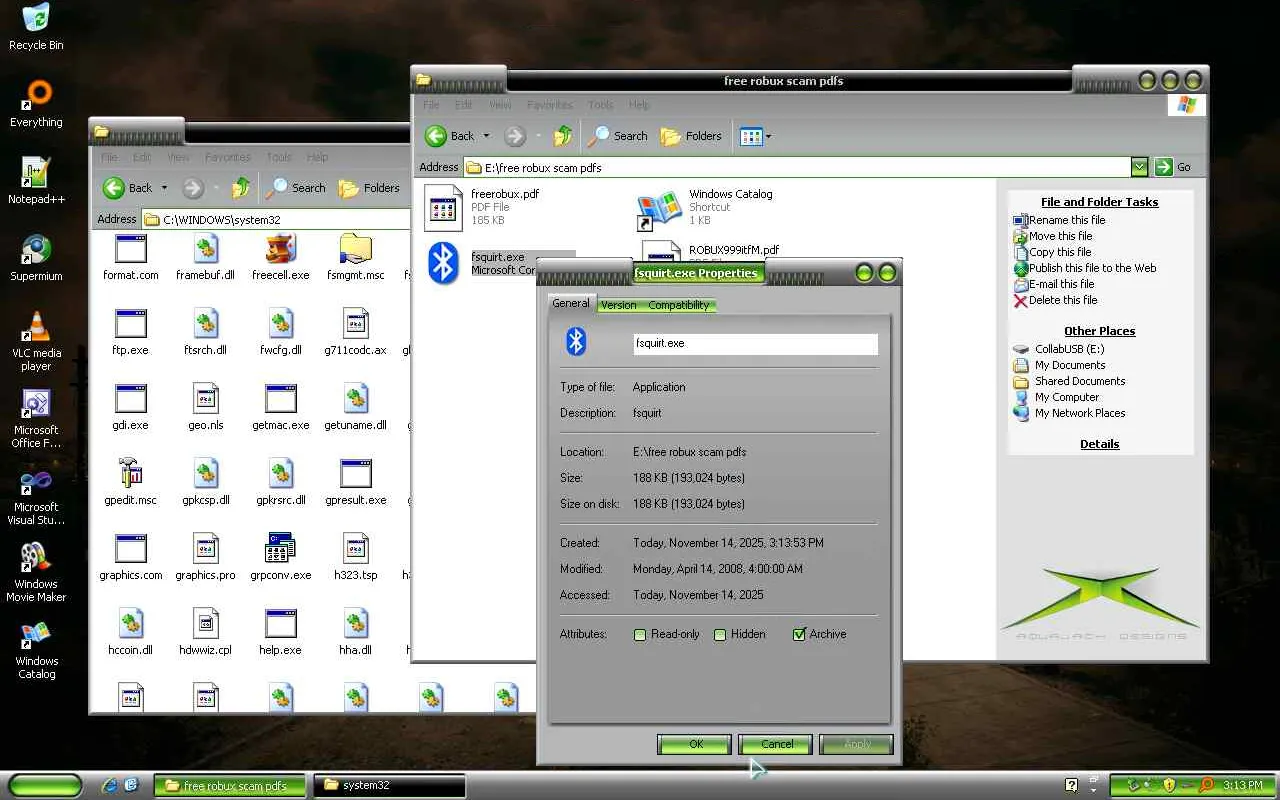
Task: Click Search in the system32 window toolbar
Action: tap(296, 188)
